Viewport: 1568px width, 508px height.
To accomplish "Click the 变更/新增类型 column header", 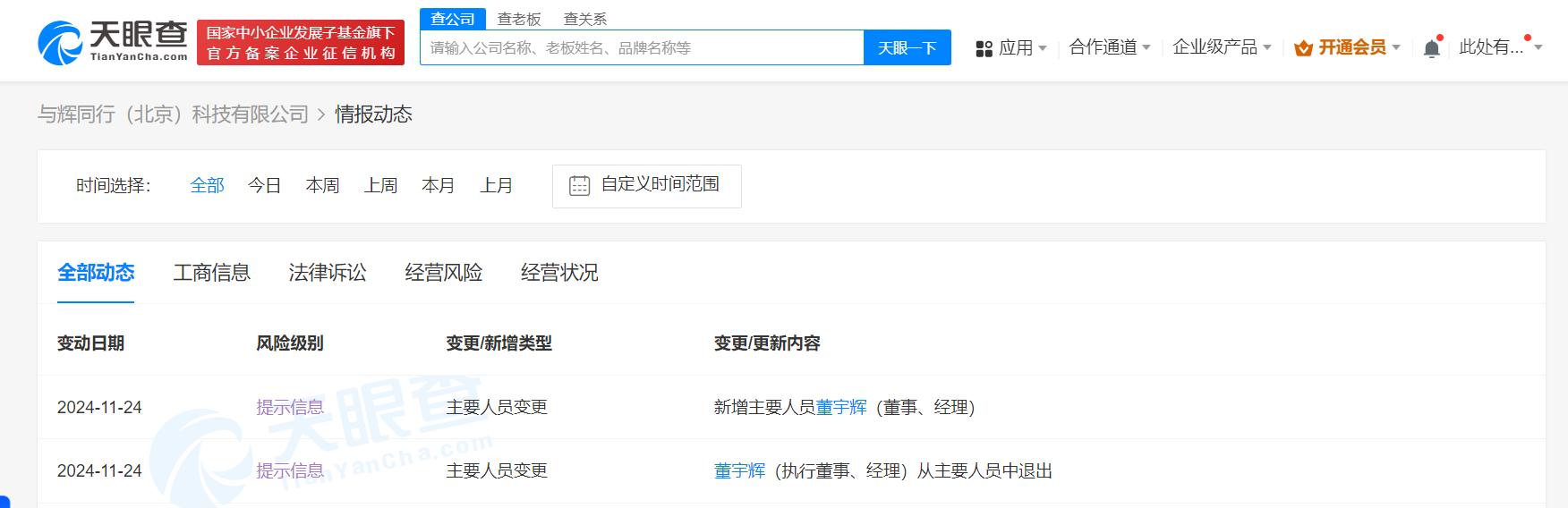I will pyautogui.click(x=499, y=343).
